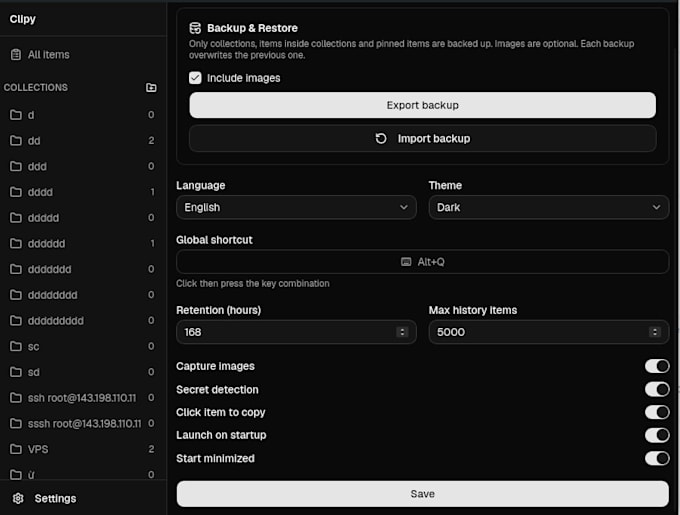Turn off the Secret detection switch
This screenshot has width=680, height=515.
[x=657, y=389]
